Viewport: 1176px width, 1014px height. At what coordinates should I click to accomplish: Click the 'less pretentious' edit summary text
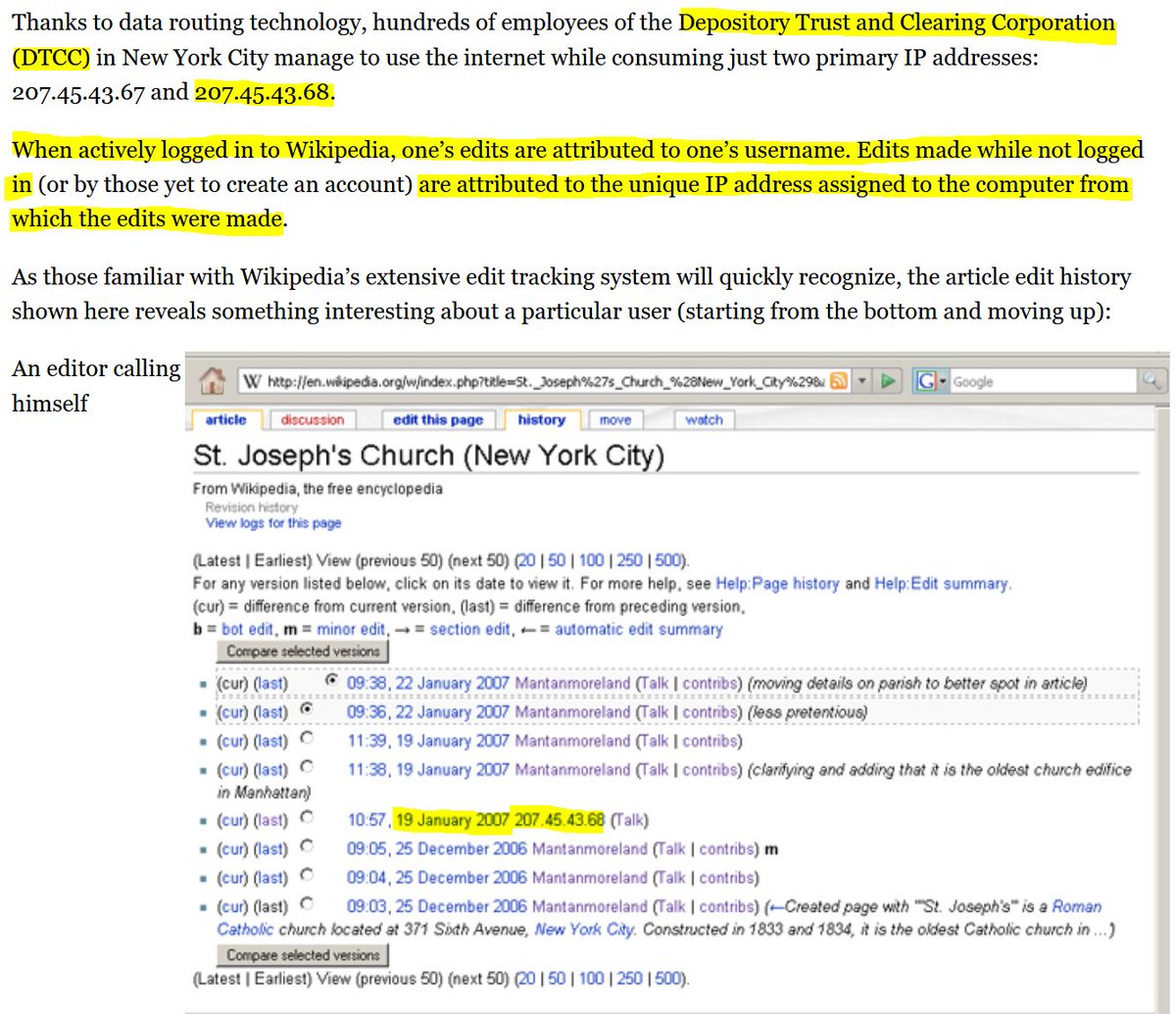[x=807, y=712]
